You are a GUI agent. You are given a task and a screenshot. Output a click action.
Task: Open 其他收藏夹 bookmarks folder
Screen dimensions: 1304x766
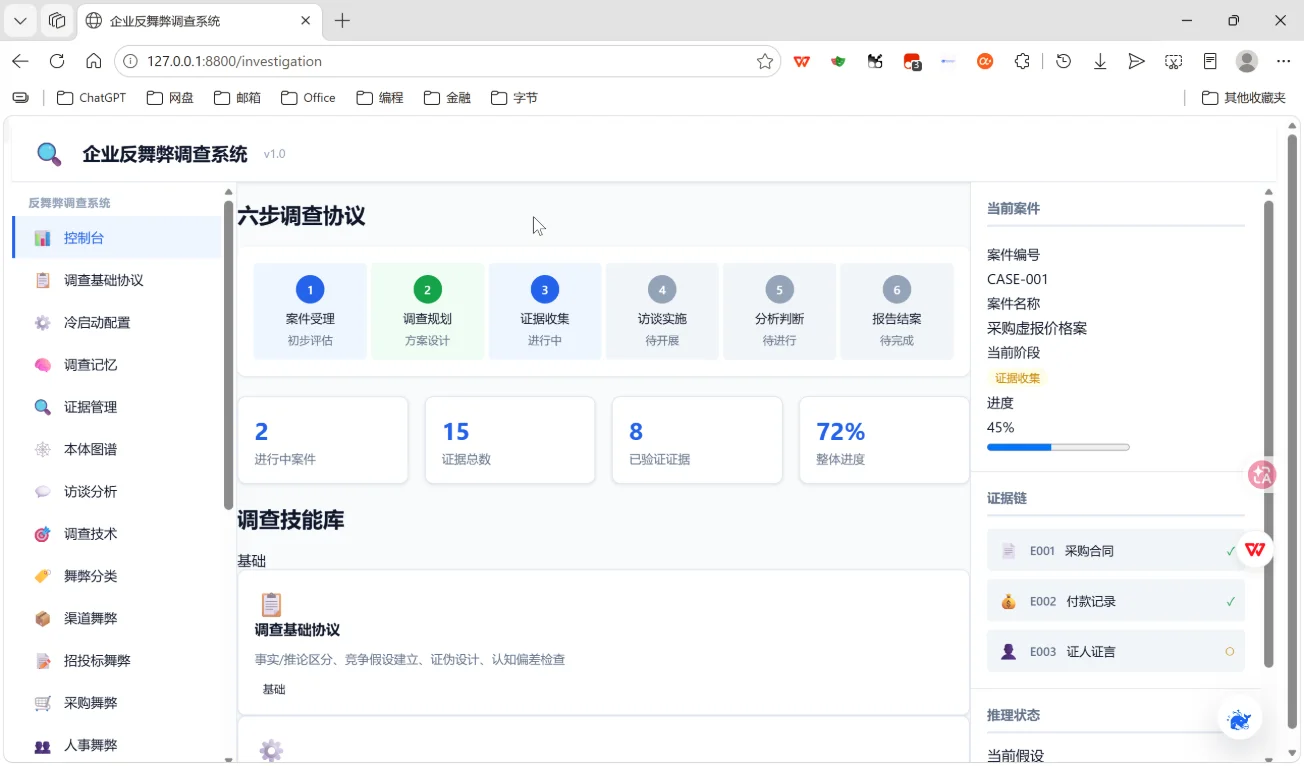[x=1244, y=98]
